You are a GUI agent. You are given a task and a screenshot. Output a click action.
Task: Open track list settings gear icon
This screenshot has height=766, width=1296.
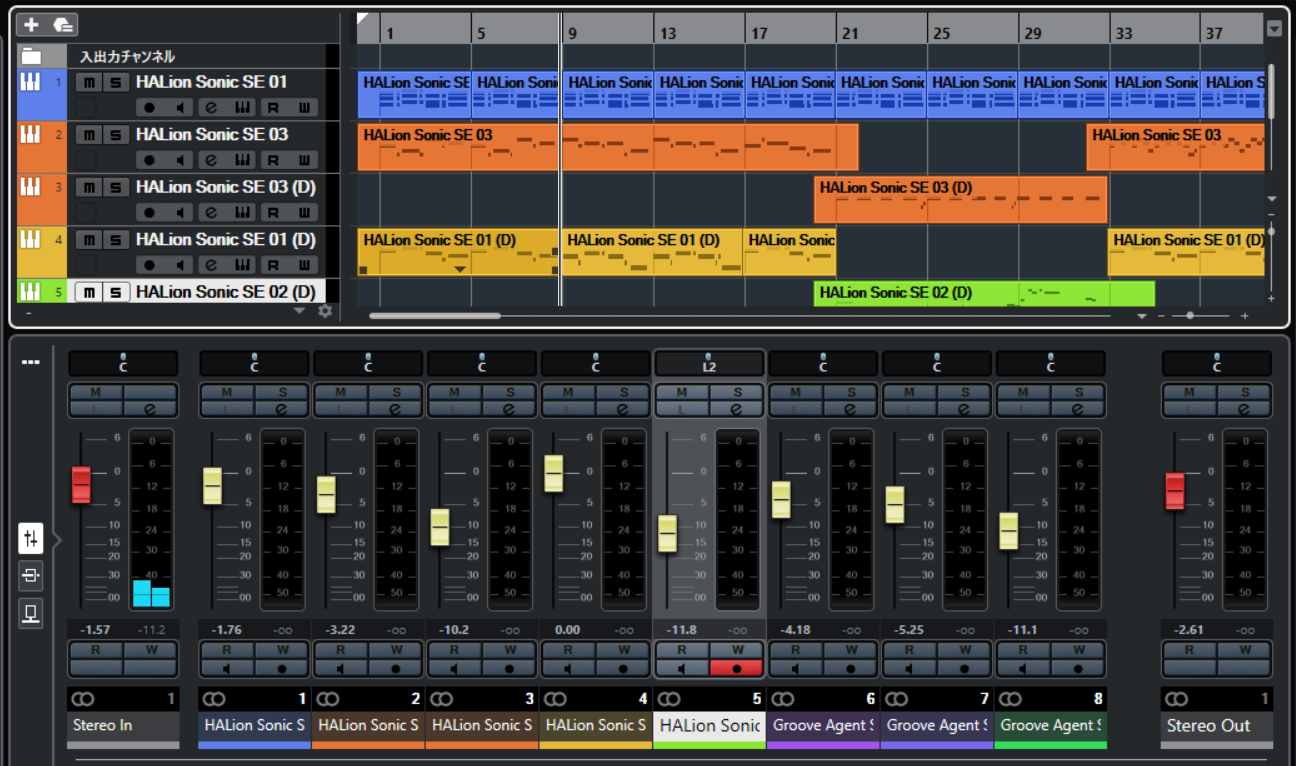pyautogui.click(x=325, y=312)
